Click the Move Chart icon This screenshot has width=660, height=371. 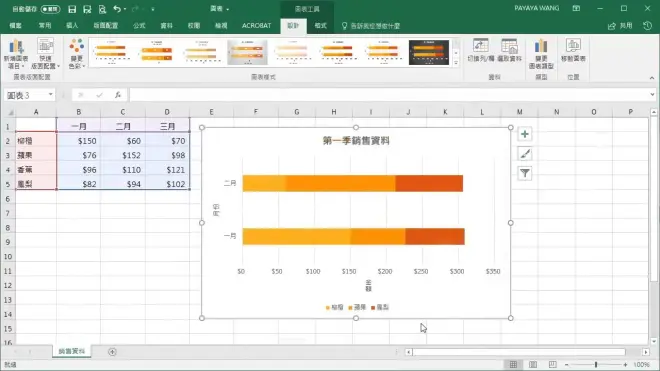573,51
